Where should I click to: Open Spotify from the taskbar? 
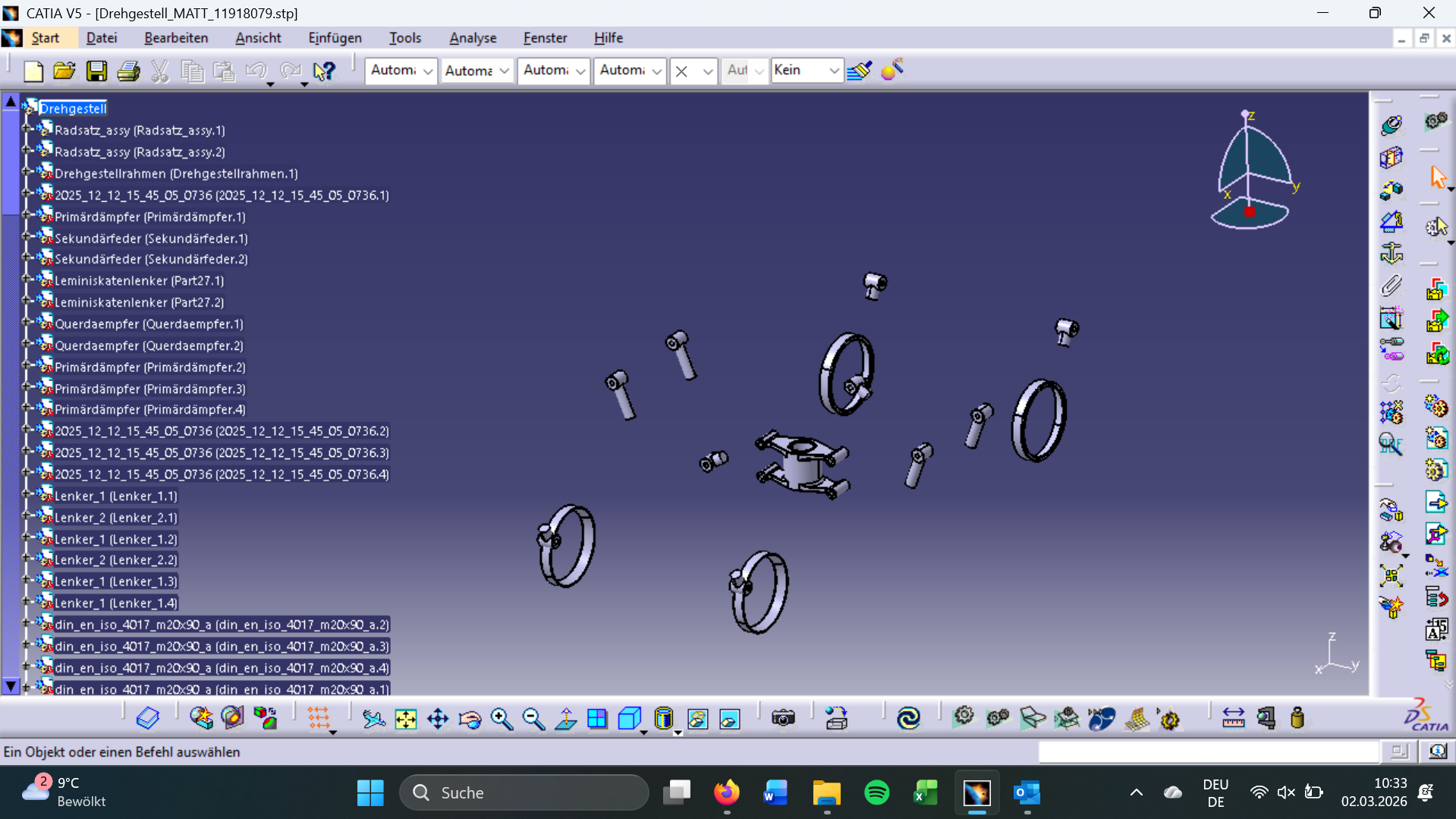(x=876, y=792)
